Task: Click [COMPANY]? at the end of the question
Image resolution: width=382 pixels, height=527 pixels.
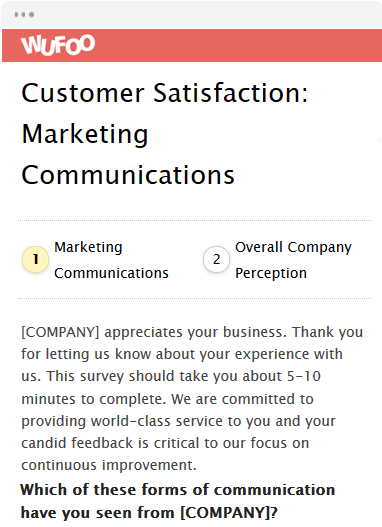Action: coord(229,513)
